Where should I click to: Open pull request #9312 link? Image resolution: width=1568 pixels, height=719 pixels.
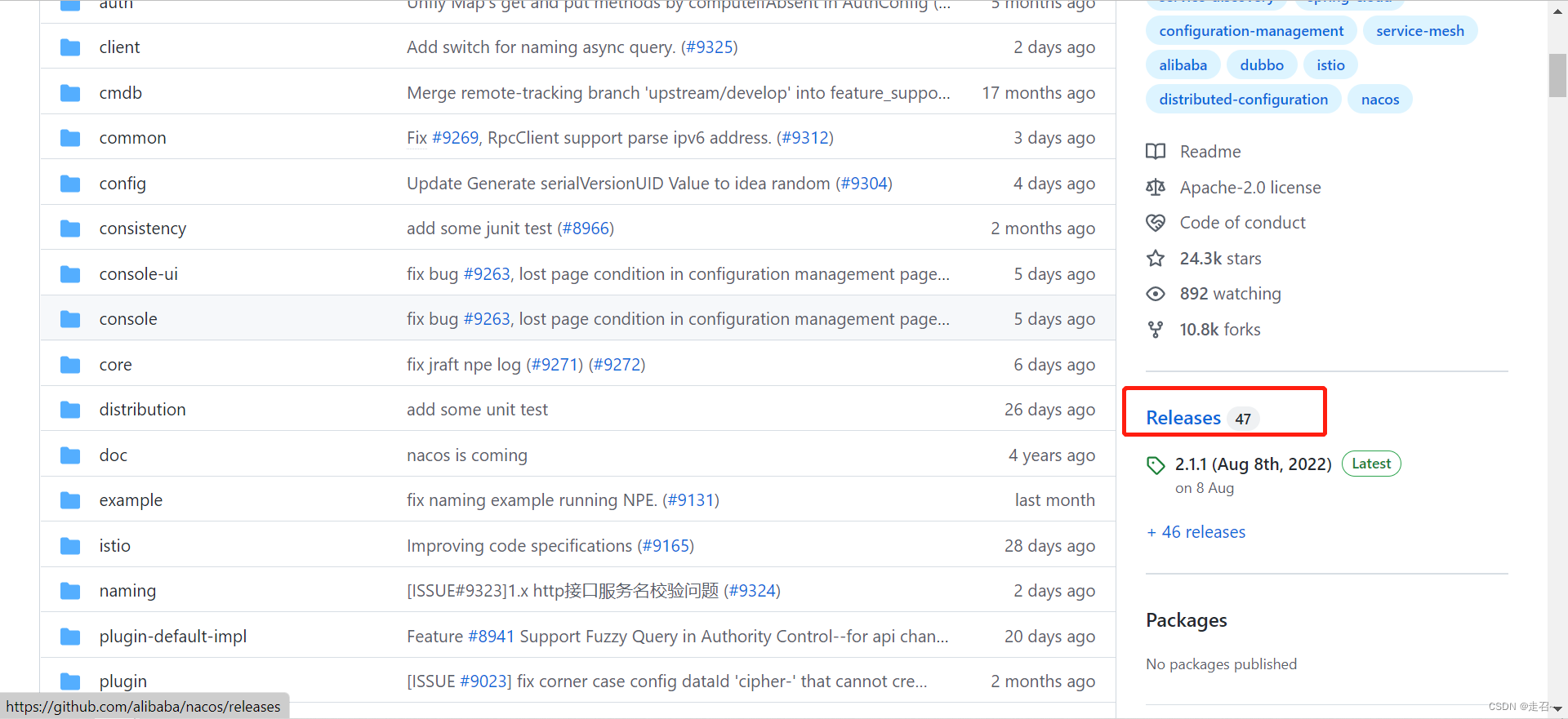(804, 138)
